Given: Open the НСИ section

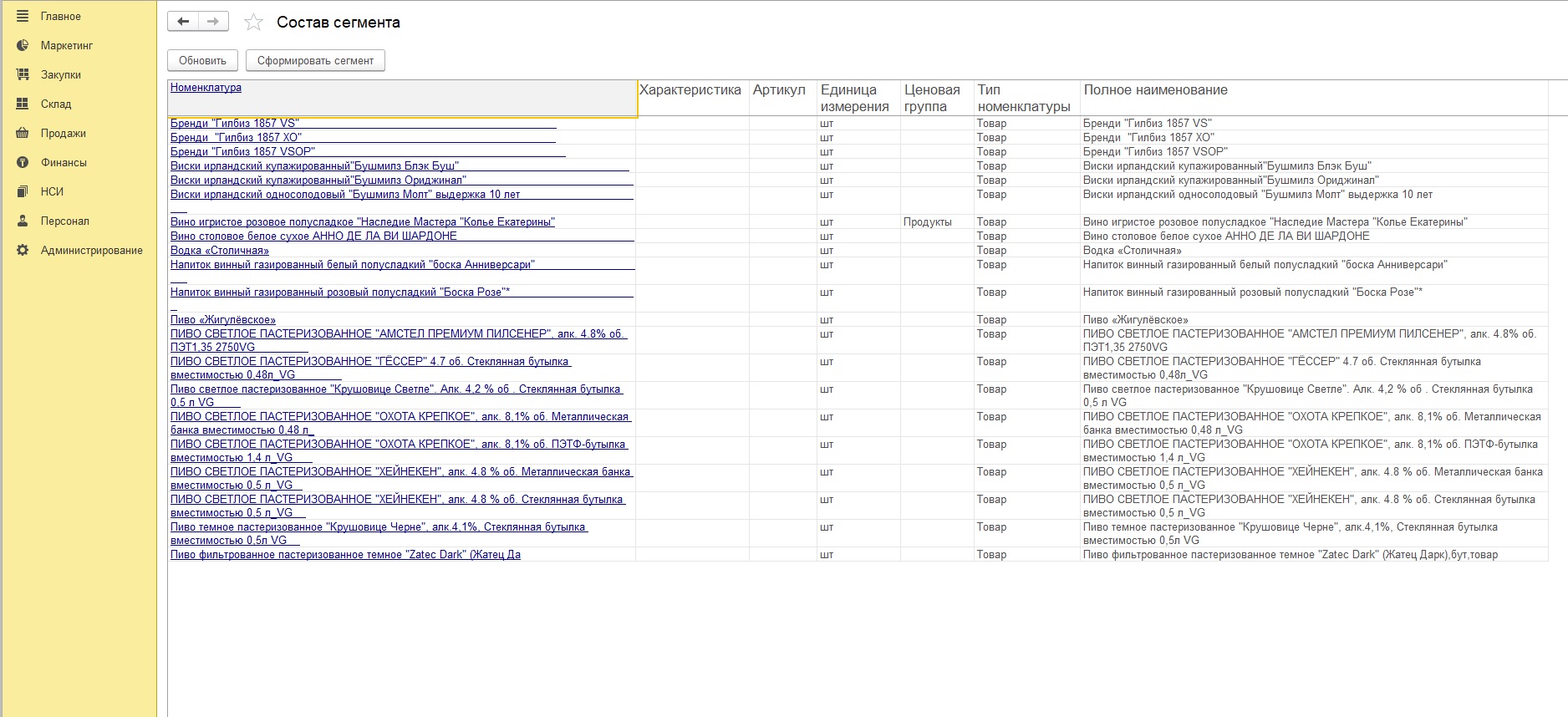Looking at the screenshot, I should (x=52, y=191).
